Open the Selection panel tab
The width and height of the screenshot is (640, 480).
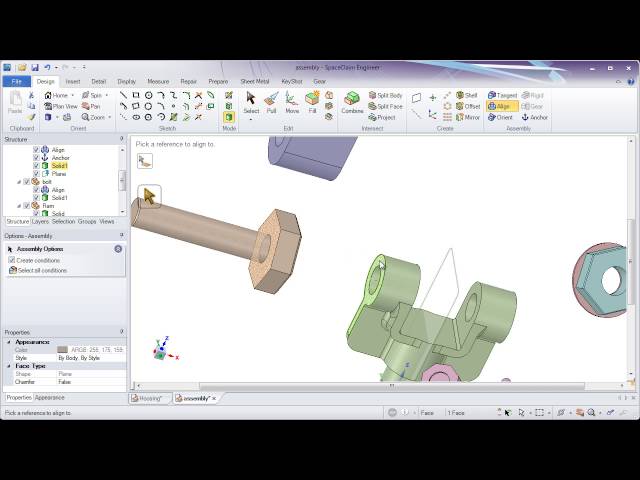(x=63, y=221)
